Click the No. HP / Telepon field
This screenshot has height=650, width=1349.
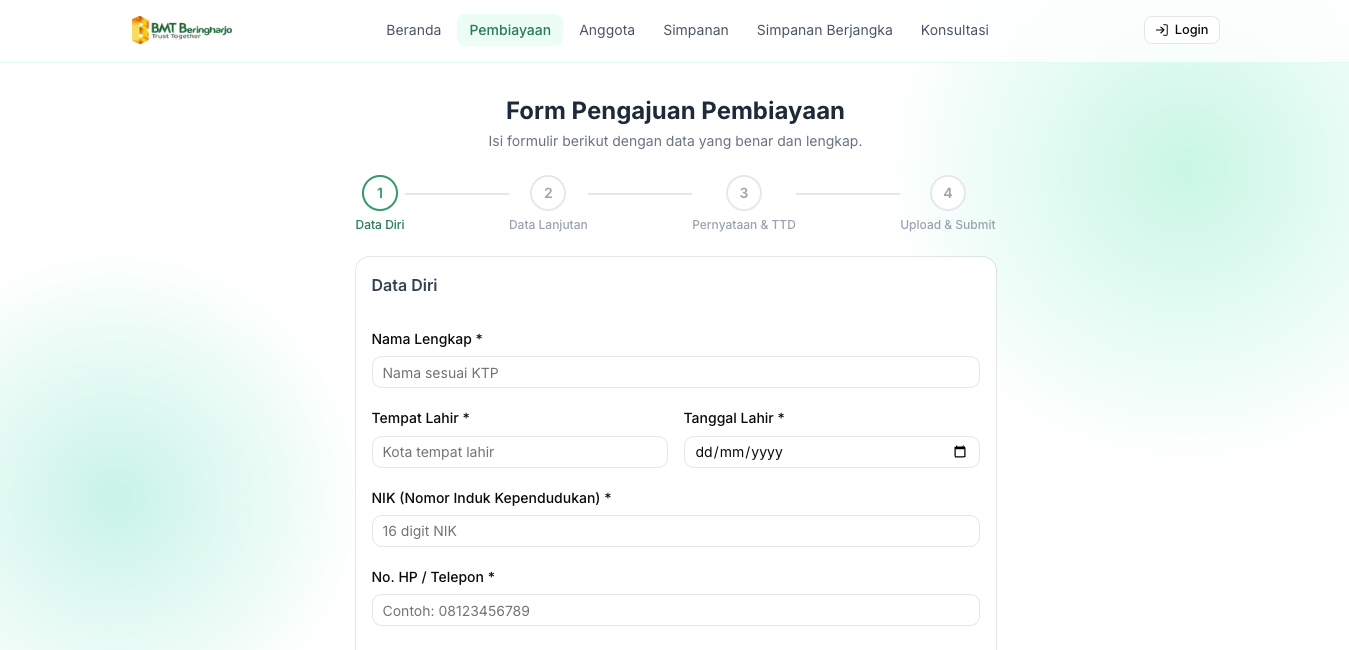coord(676,610)
